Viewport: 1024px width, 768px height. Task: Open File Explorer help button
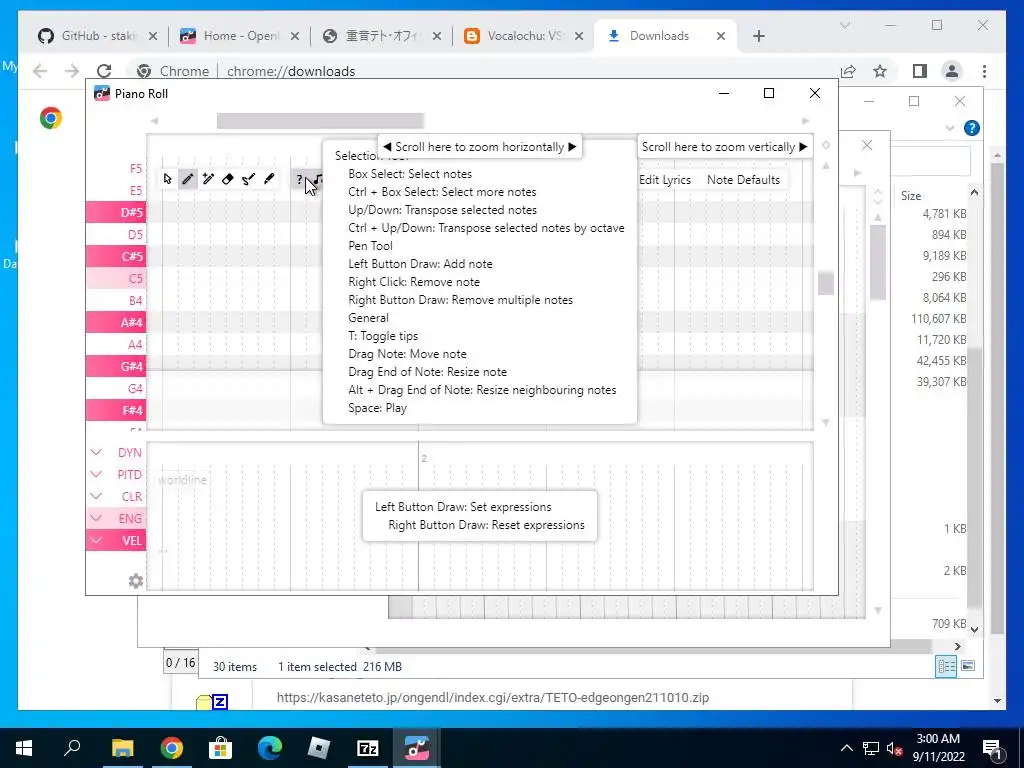coord(972,128)
